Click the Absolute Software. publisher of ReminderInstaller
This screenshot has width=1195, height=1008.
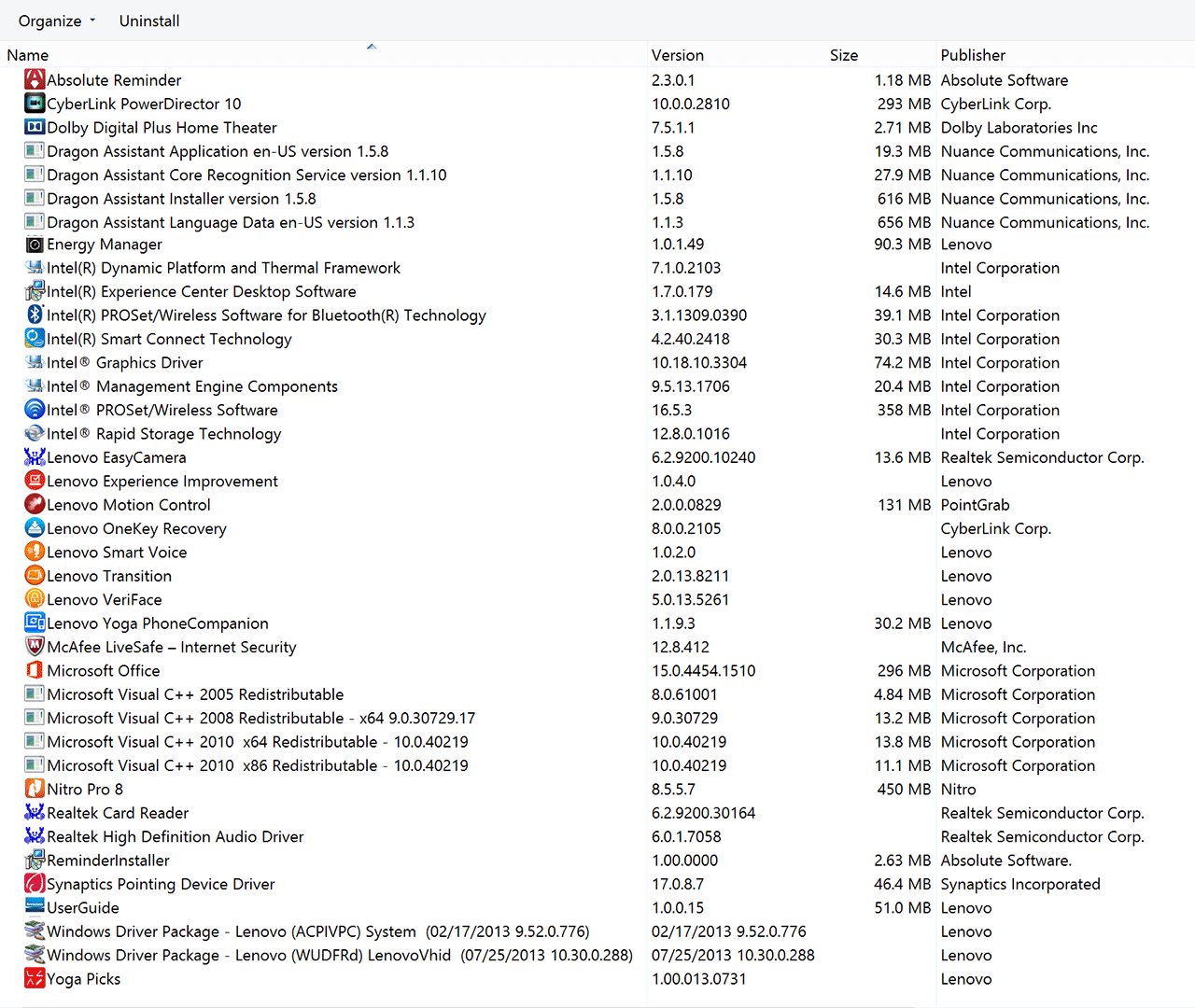(x=1006, y=861)
